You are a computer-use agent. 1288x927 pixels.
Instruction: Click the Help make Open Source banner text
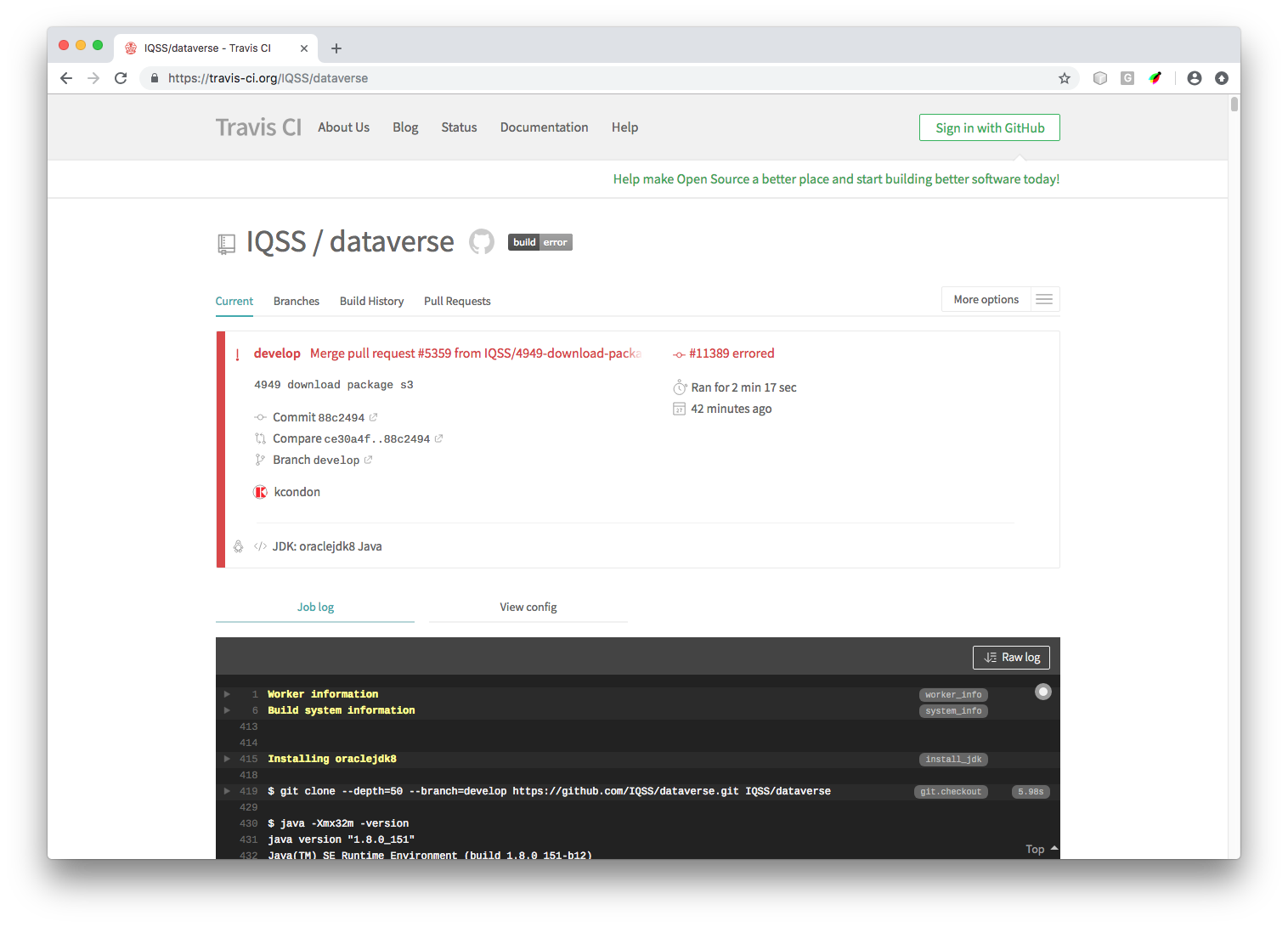coord(836,179)
